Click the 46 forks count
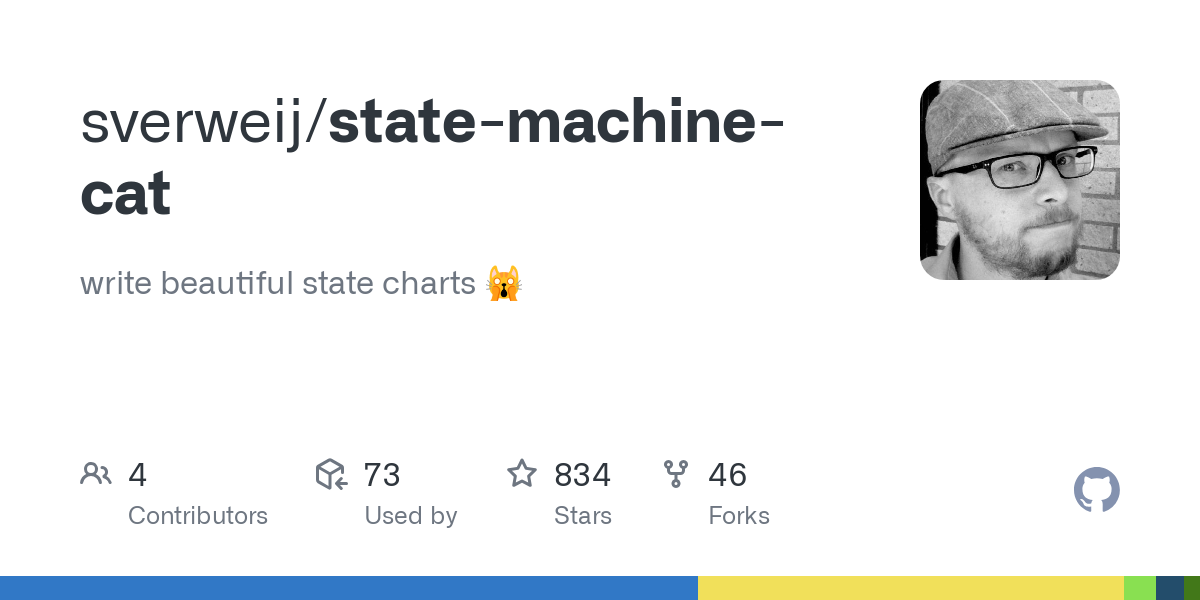 [728, 475]
